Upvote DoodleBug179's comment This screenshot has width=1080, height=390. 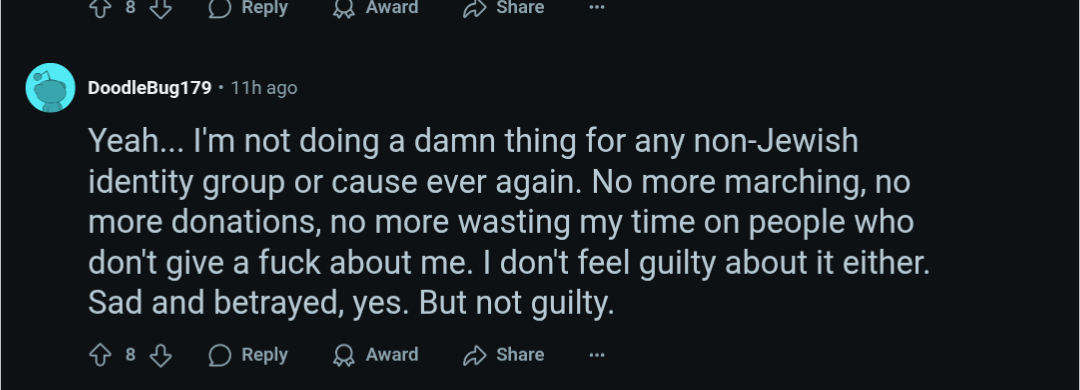(101, 355)
